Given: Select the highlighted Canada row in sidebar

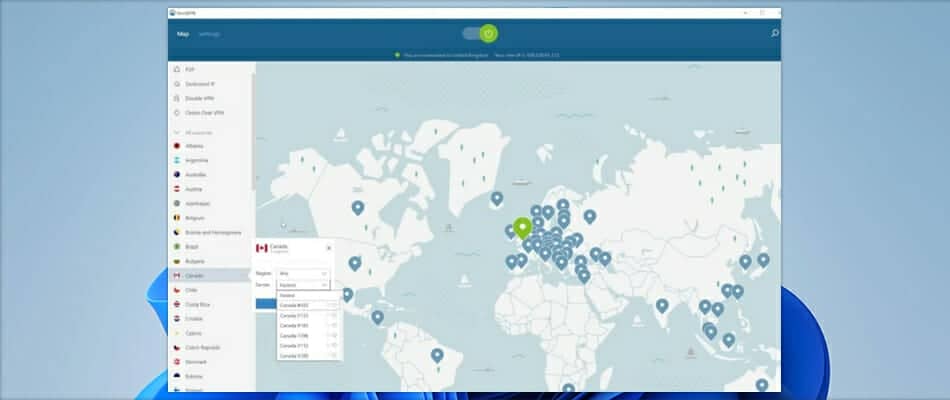Looking at the screenshot, I should tap(211, 276).
